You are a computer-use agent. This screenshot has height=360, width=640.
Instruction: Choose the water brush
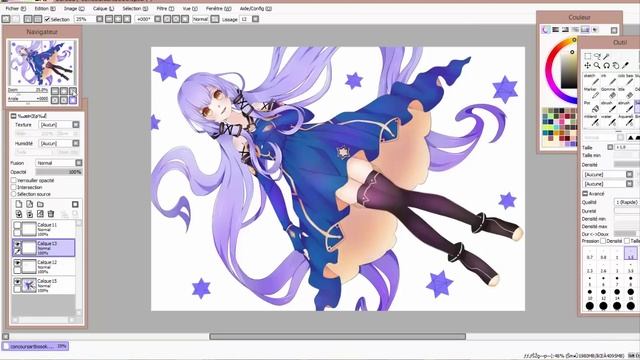pyautogui.click(x=609, y=120)
